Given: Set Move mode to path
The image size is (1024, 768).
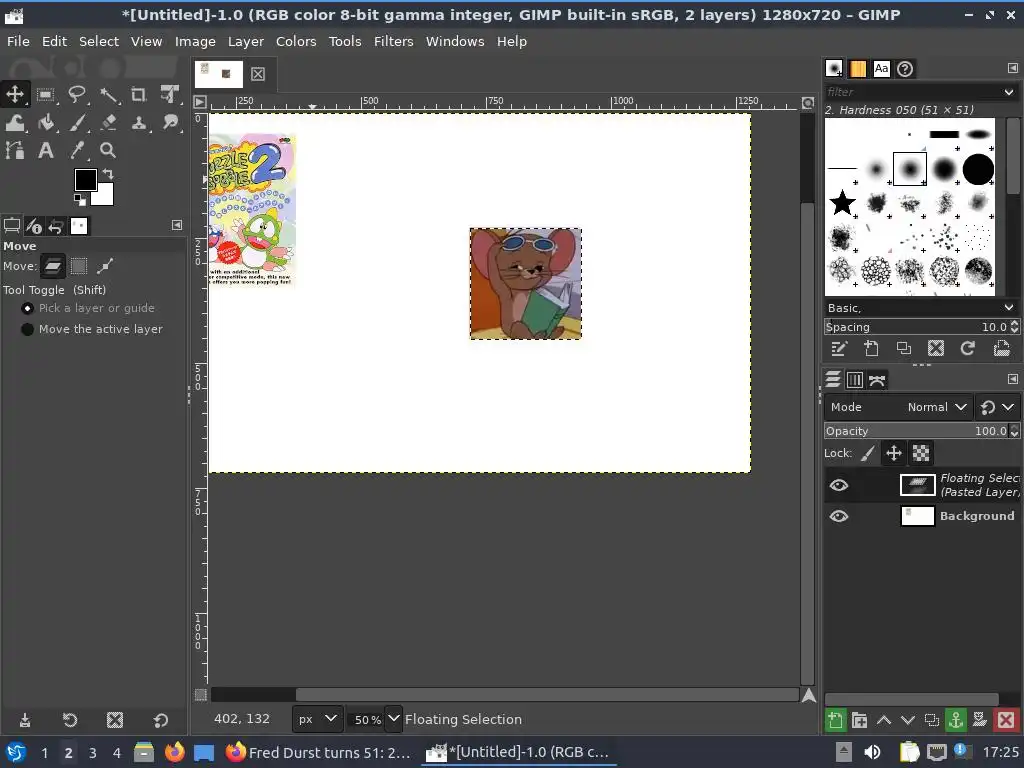Looking at the screenshot, I should [x=104, y=266].
